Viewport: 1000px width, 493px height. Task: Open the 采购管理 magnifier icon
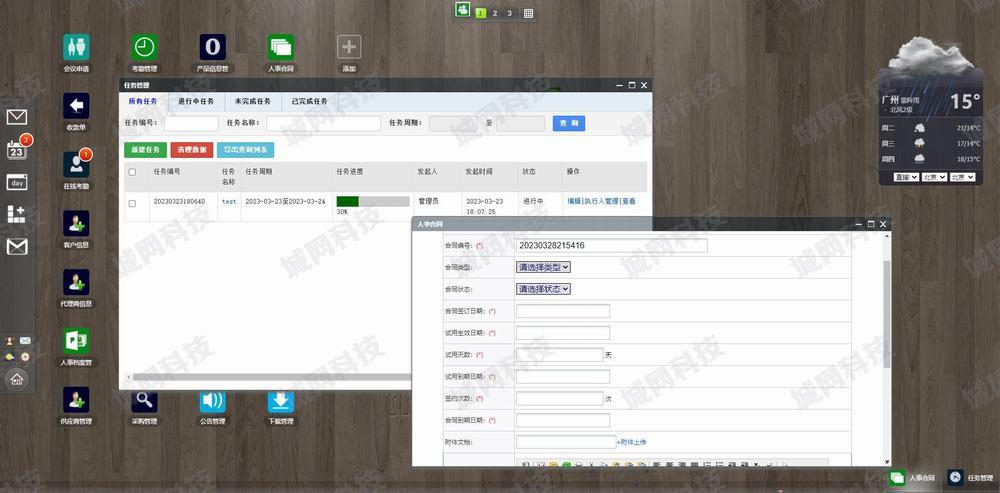click(144, 401)
